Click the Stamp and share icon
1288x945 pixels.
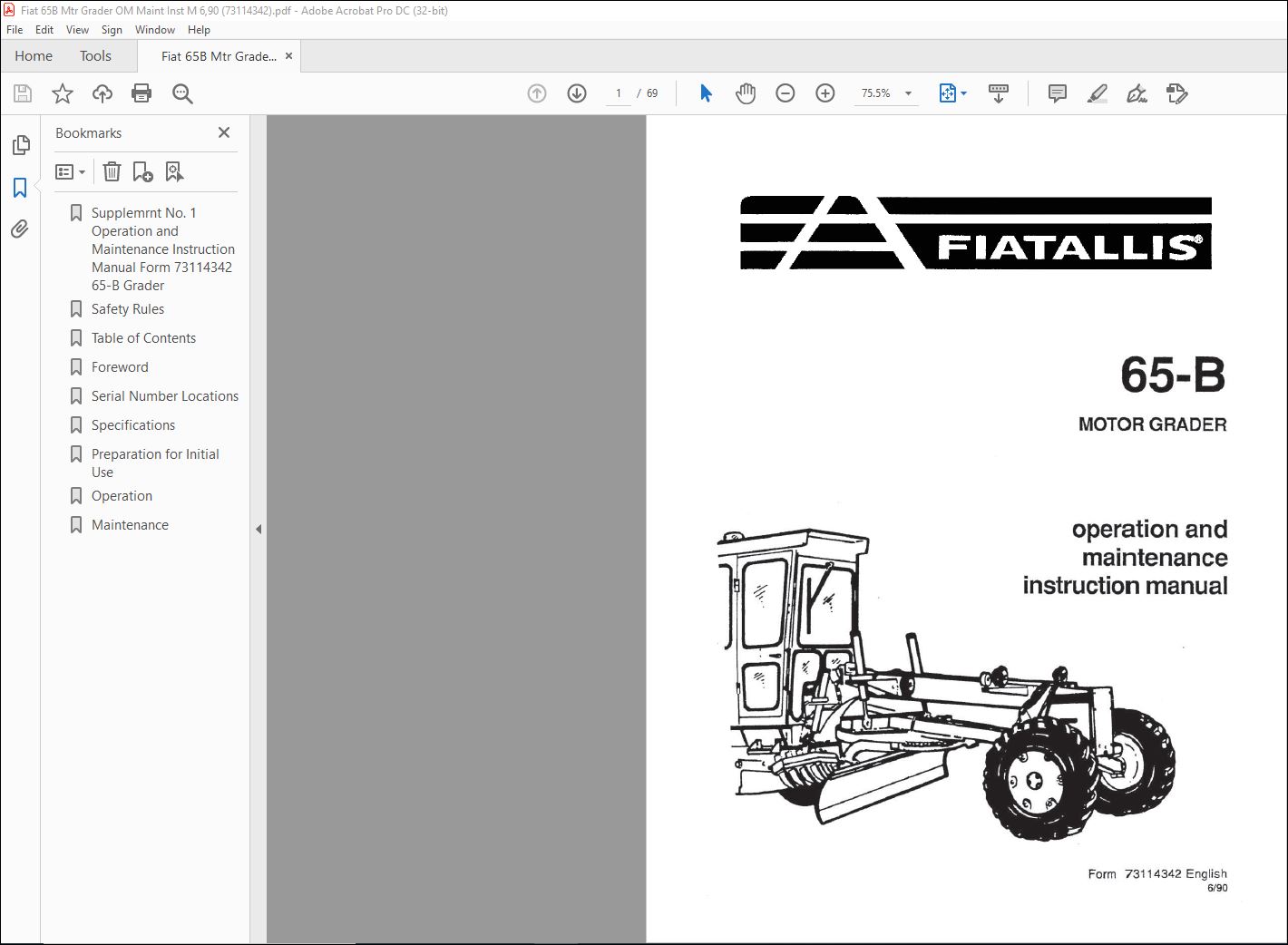[1177, 93]
